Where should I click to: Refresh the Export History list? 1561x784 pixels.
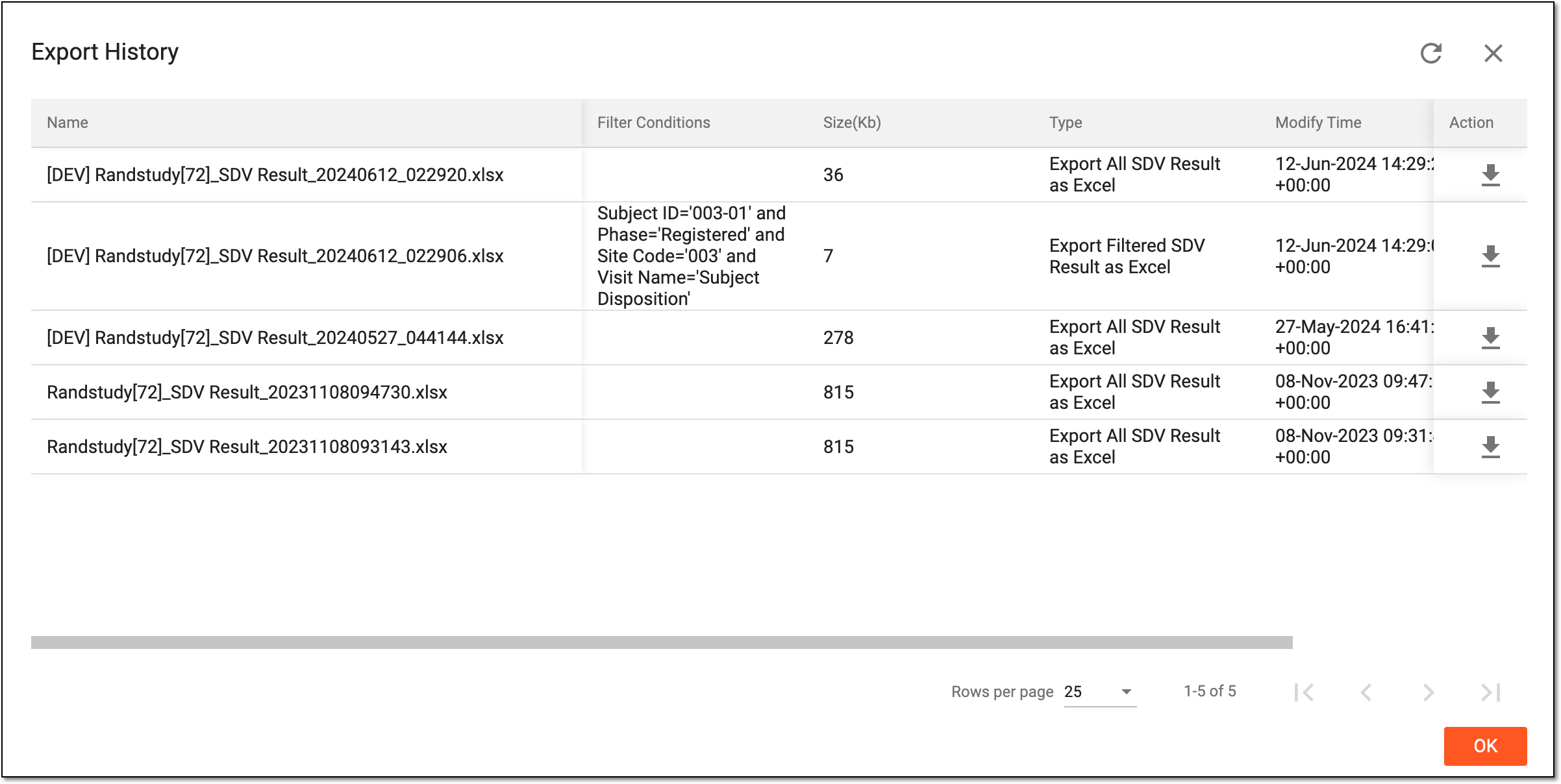pos(1431,53)
